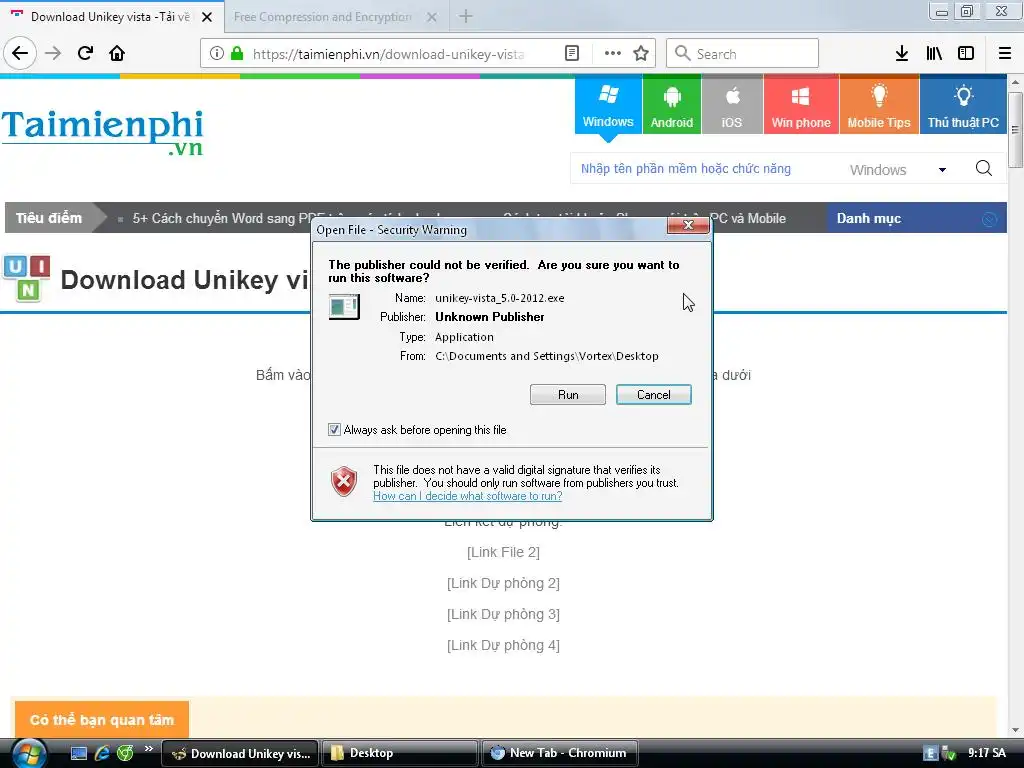Click the [Link Dự phòng 4] link

503,646
